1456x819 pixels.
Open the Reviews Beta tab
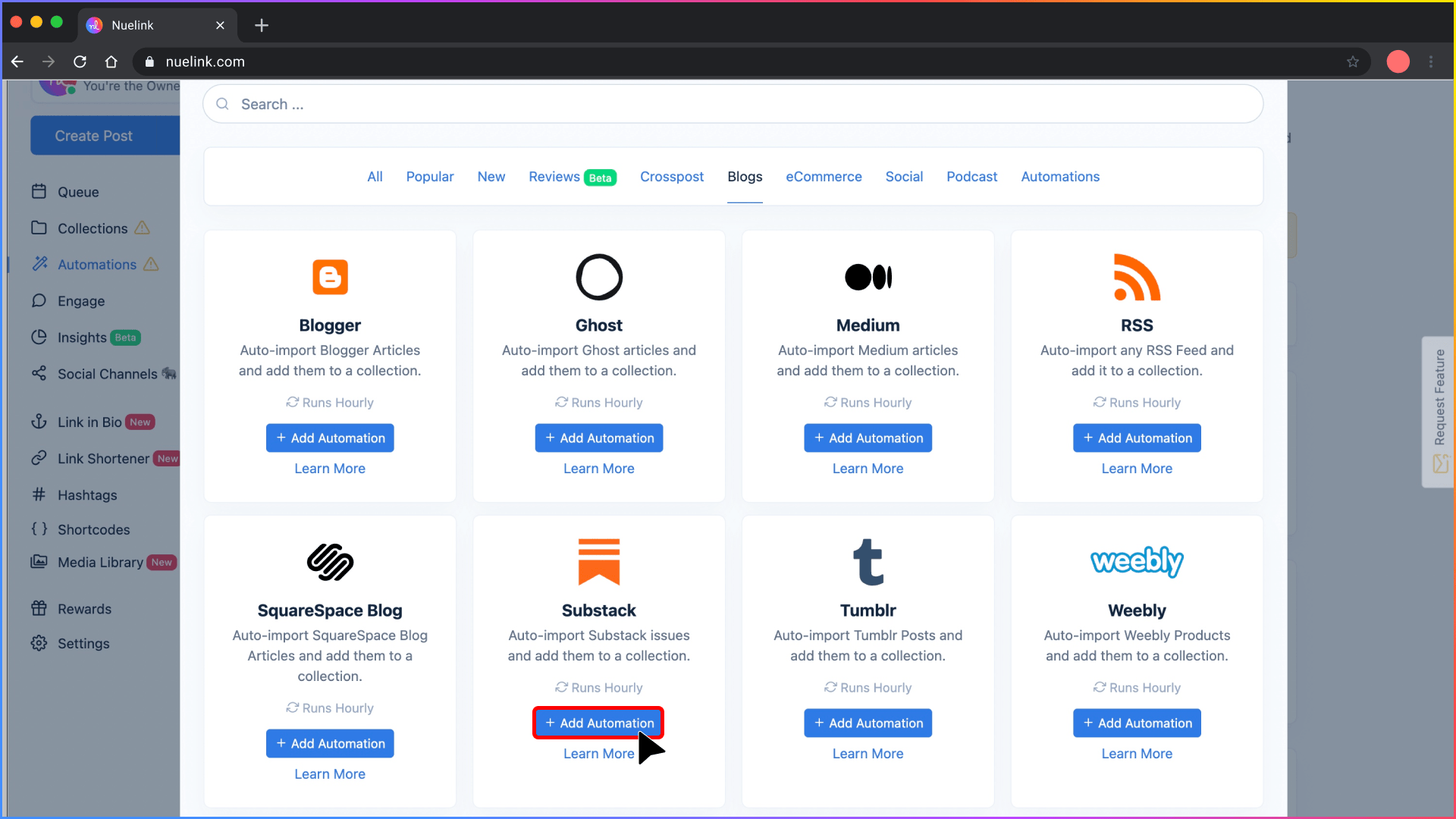(573, 177)
